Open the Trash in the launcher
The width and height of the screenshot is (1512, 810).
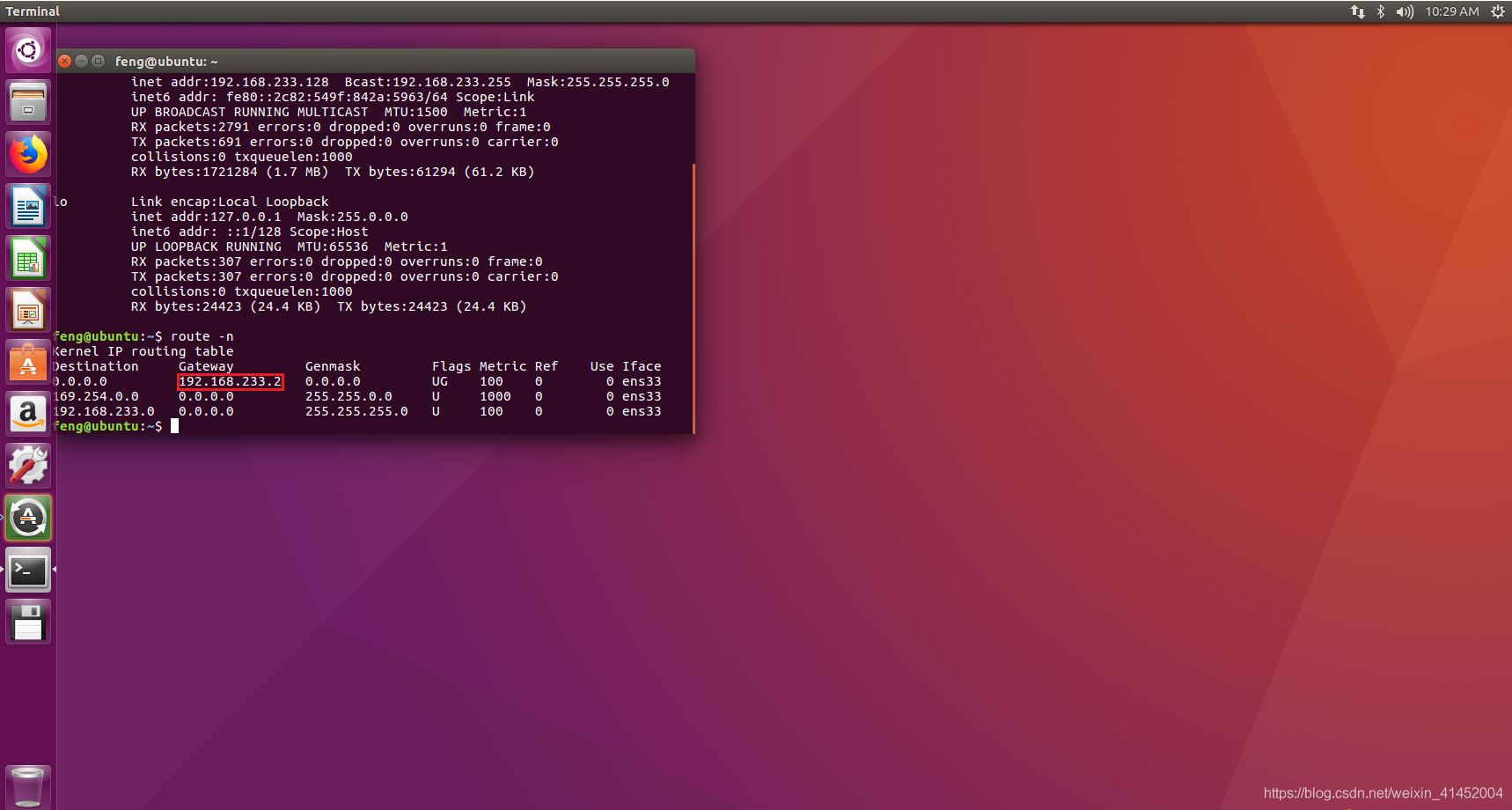point(28,786)
